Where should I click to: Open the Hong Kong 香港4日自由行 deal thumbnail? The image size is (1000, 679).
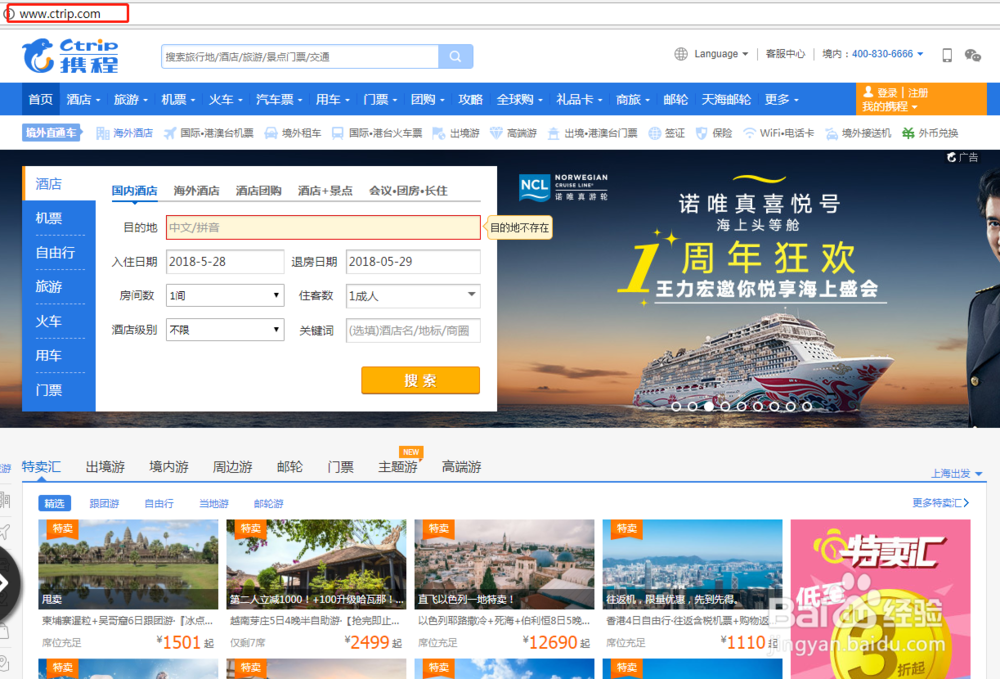coord(693,564)
